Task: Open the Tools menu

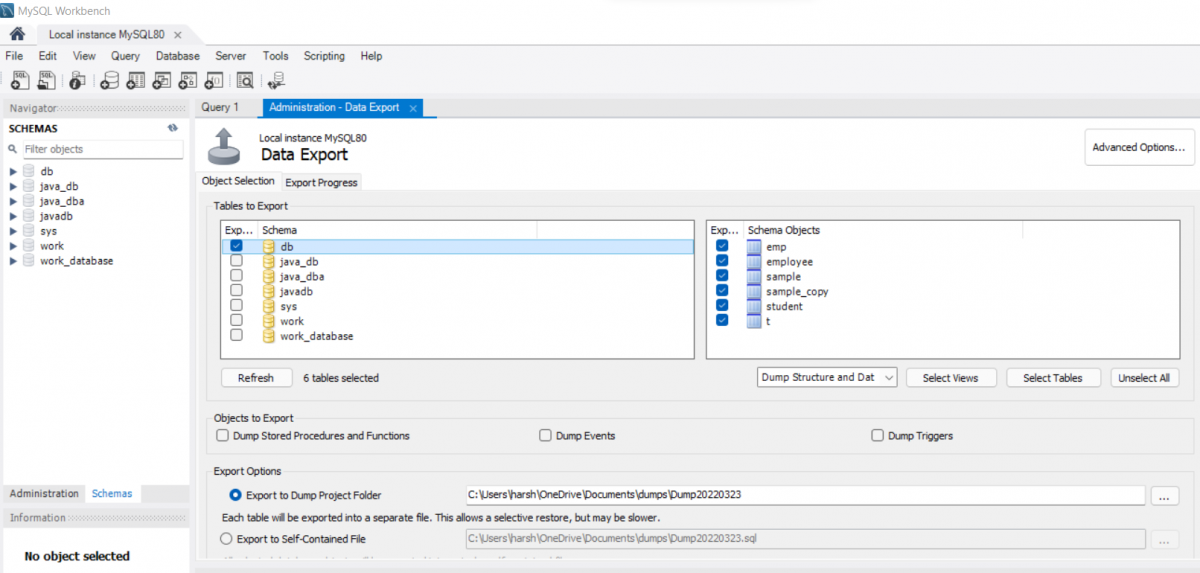Action: (x=276, y=56)
